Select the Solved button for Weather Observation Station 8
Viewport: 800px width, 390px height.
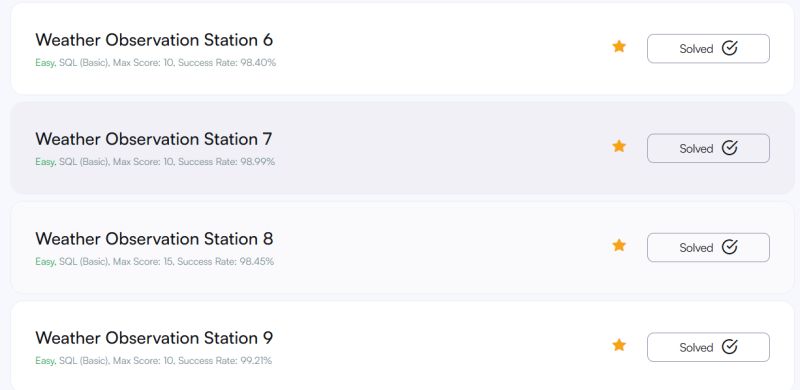click(x=708, y=248)
